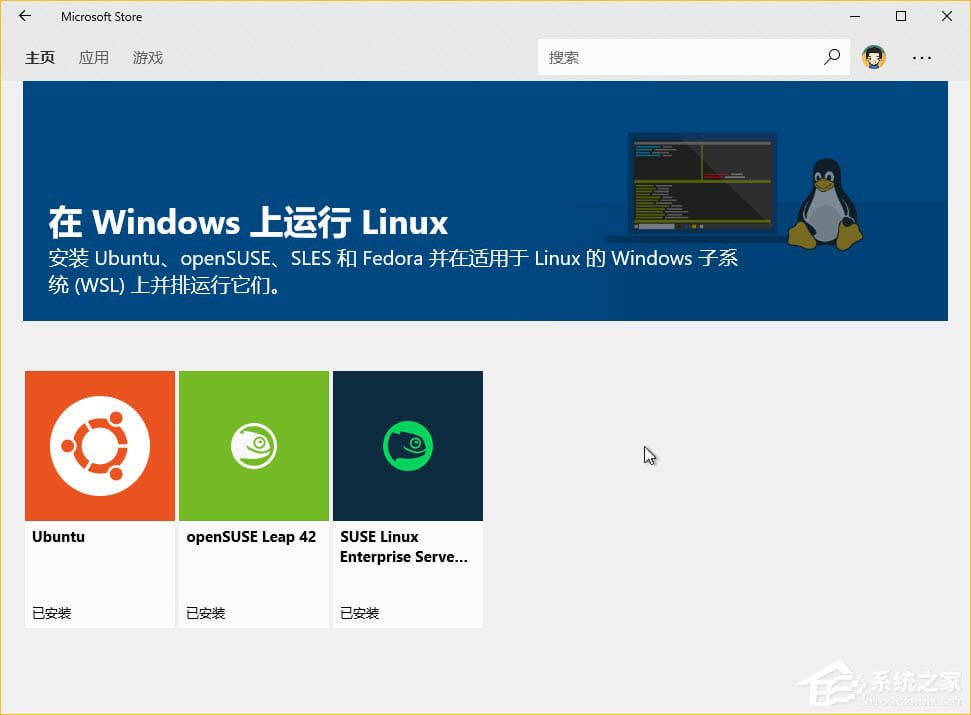Click the openSUSE chameleon logo icon
The width and height of the screenshot is (971, 715).
pos(253,445)
